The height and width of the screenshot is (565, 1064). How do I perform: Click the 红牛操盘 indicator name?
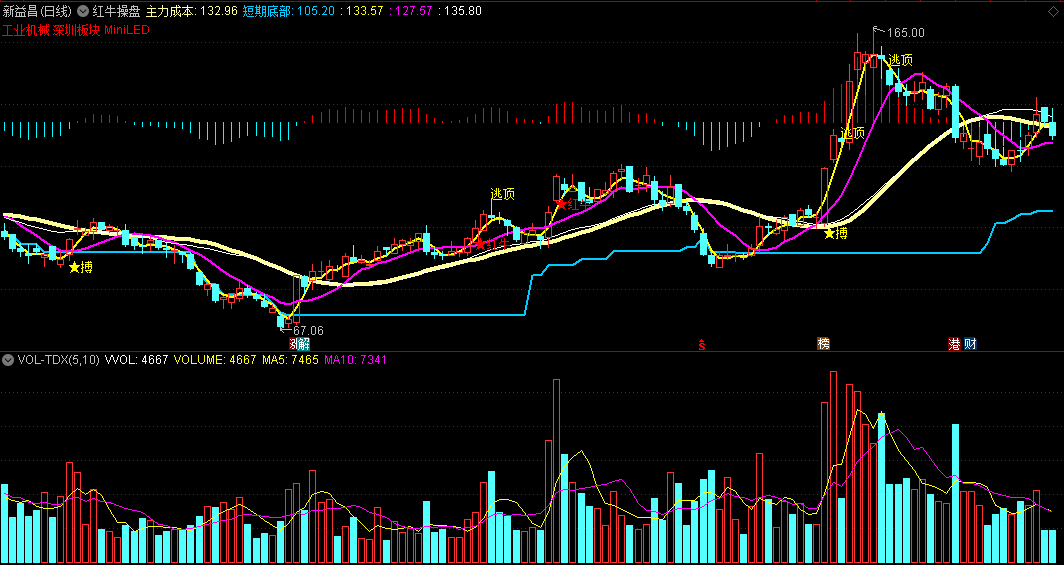tap(115, 11)
